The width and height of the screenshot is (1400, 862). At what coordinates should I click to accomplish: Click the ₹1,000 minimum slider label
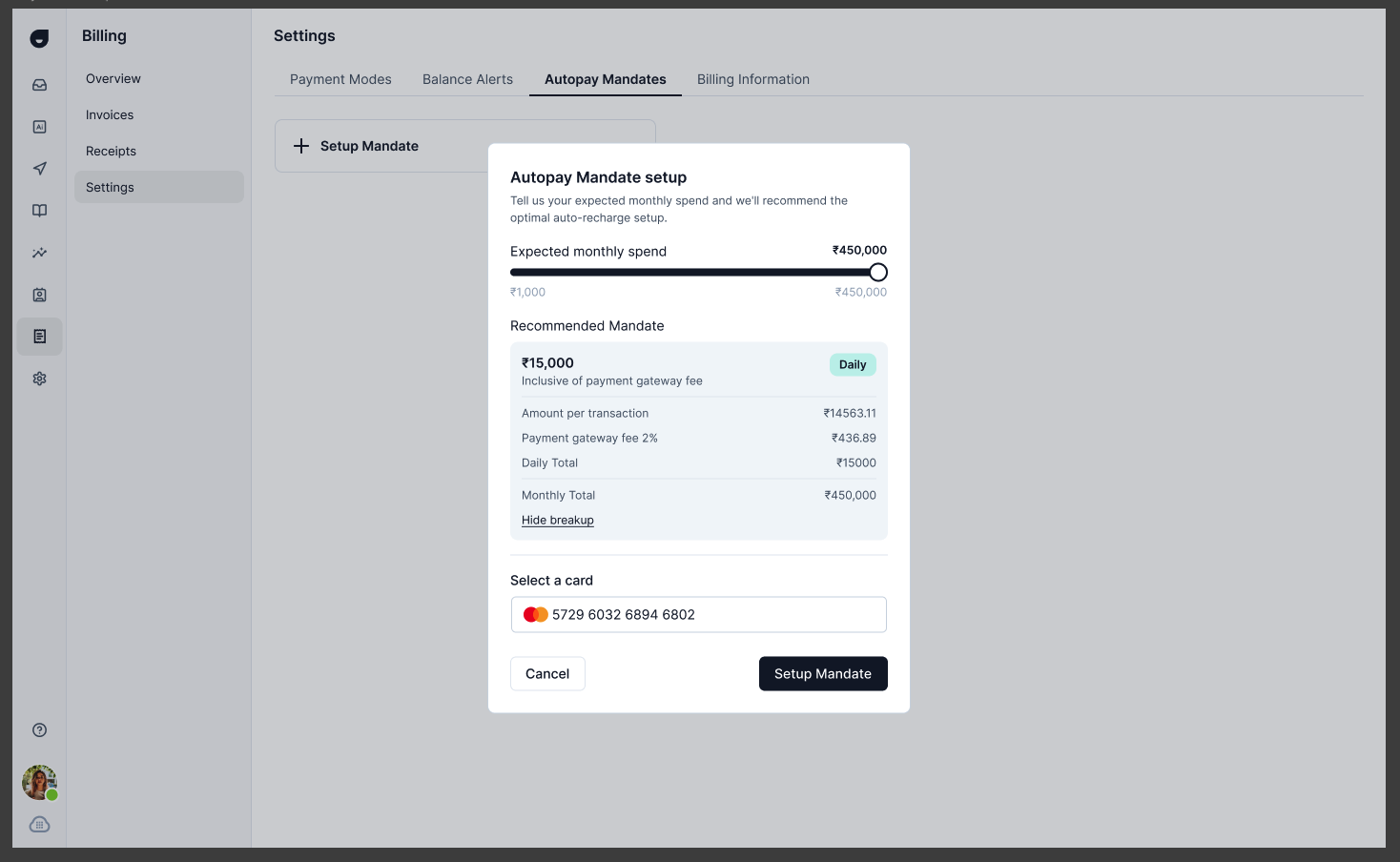(x=527, y=292)
